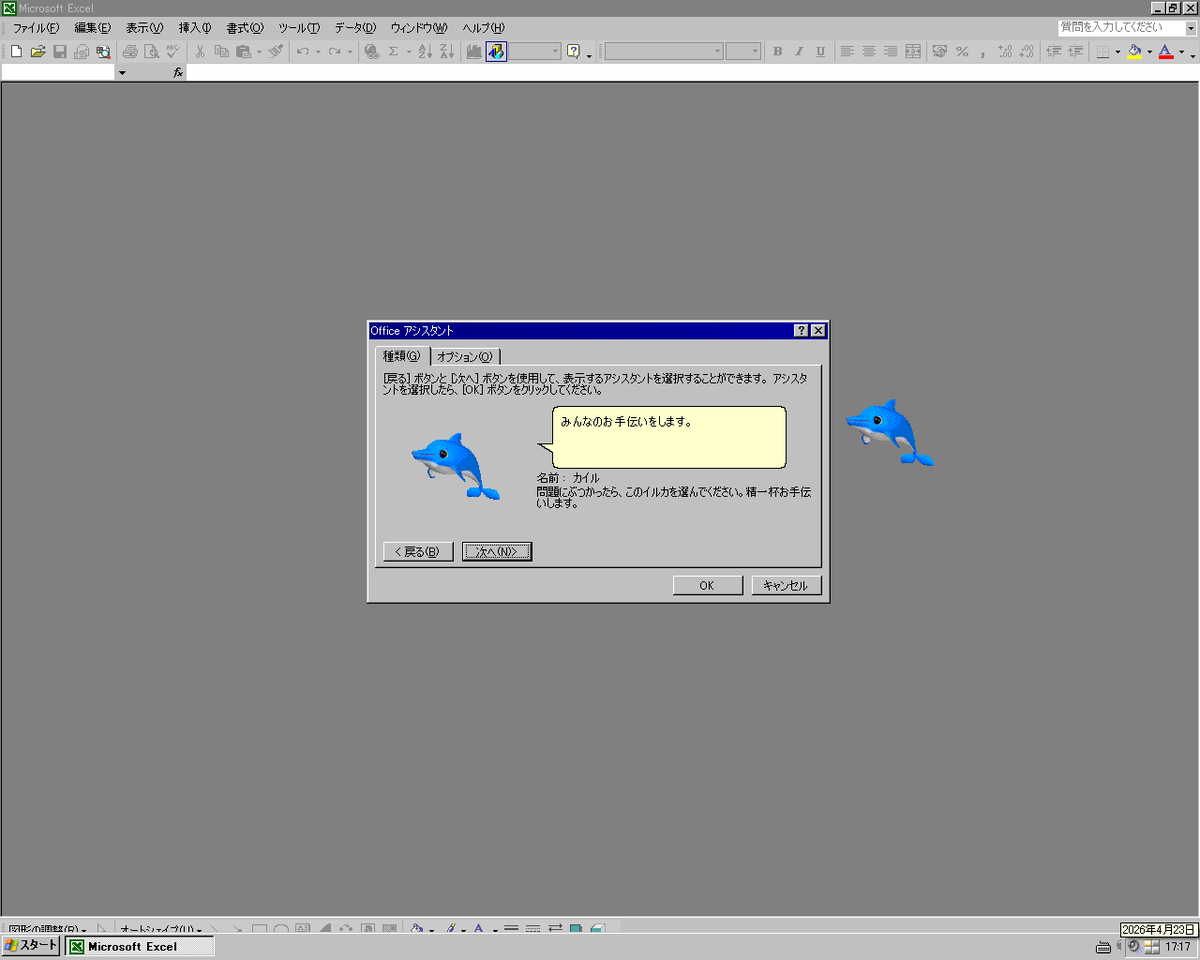Click the floating dolphin assistant
Image resolution: width=1200 pixels, height=960 pixels.
coord(890,432)
